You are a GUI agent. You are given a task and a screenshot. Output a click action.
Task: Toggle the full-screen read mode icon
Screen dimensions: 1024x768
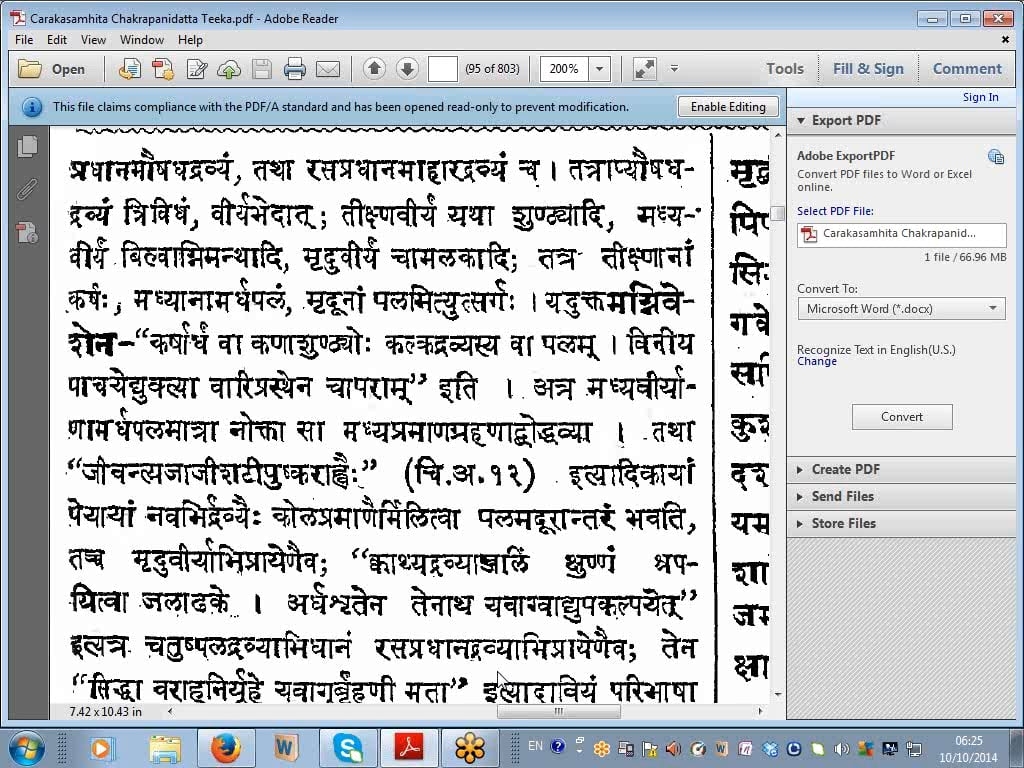coord(645,69)
